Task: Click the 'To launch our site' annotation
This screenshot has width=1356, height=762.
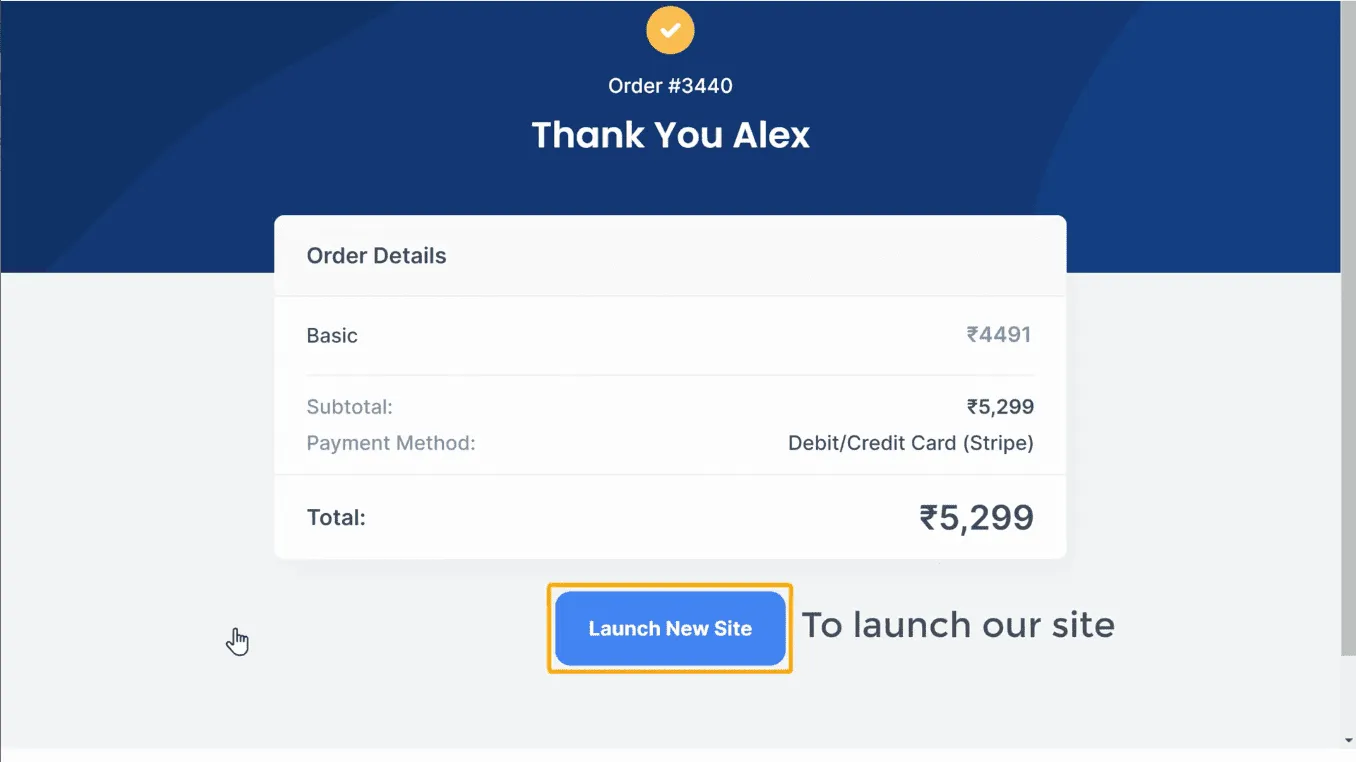Action: pos(958,626)
